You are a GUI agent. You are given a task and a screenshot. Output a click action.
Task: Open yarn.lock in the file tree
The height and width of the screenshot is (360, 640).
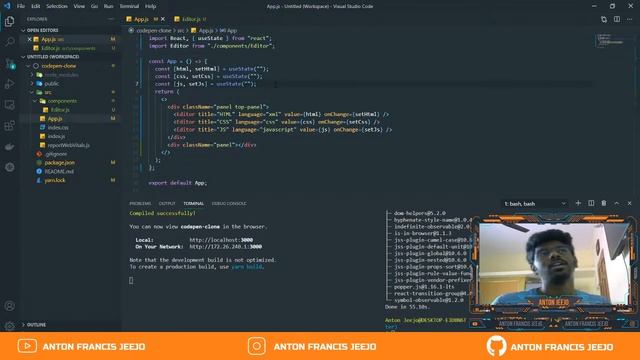coord(55,180)
